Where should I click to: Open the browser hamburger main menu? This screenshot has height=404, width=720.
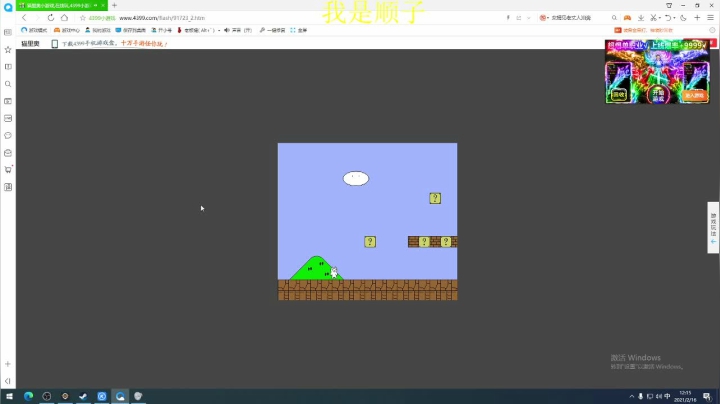[x=710, y=17]
